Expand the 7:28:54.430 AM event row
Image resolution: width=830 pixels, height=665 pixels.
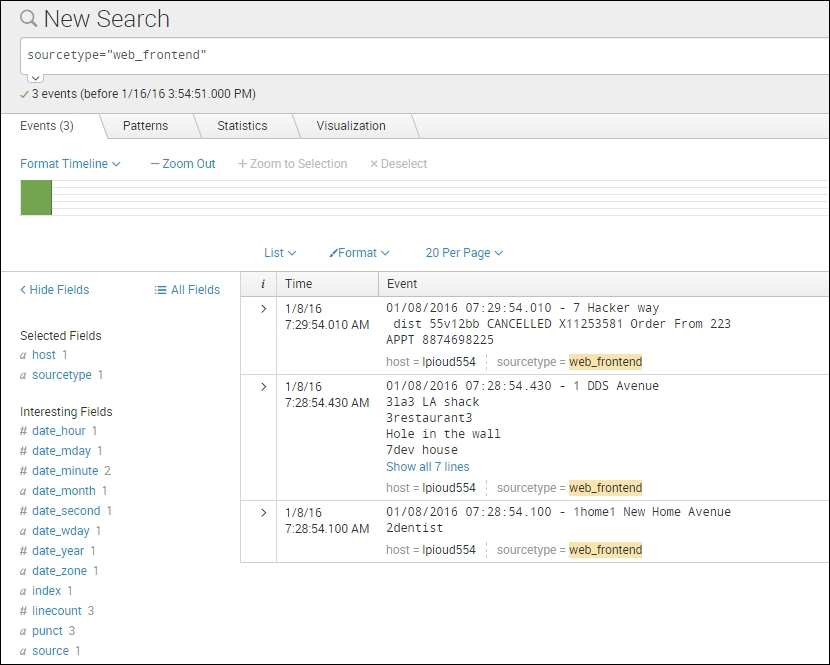coord(264,387)
